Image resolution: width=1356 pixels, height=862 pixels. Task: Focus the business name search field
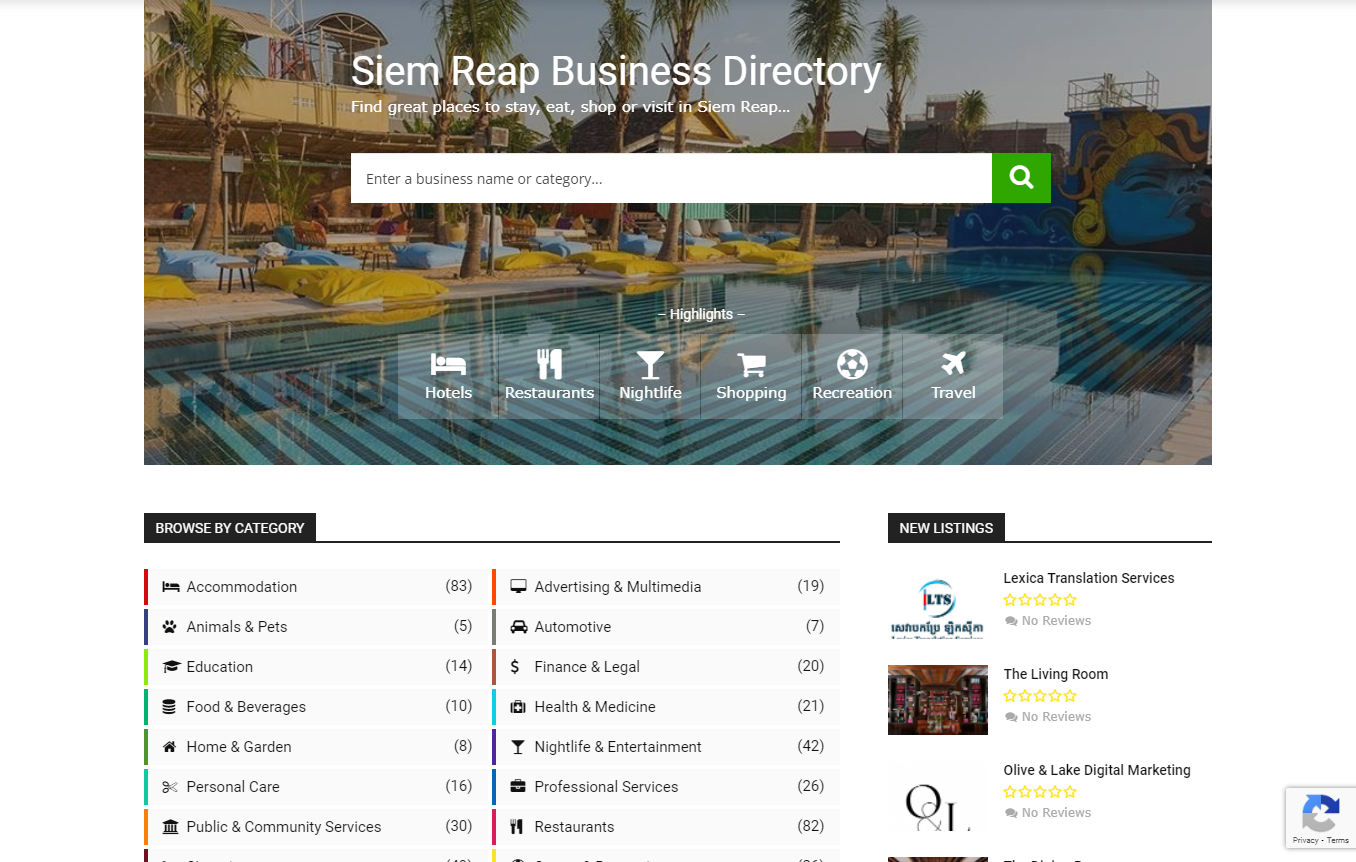(670, 178)
